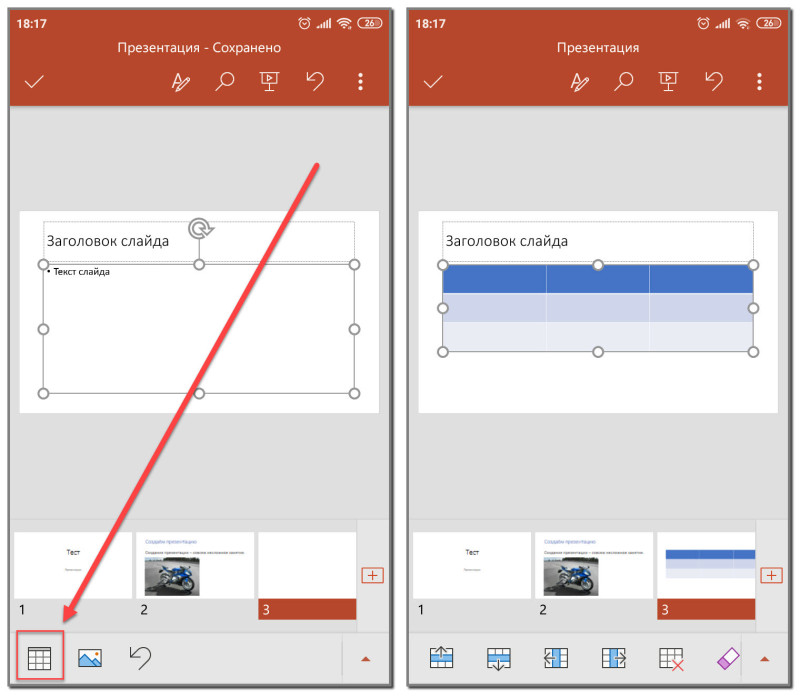Tap 'Презентация' title in right phone
The image size is (800, 696).
click(x=598, y=47)
